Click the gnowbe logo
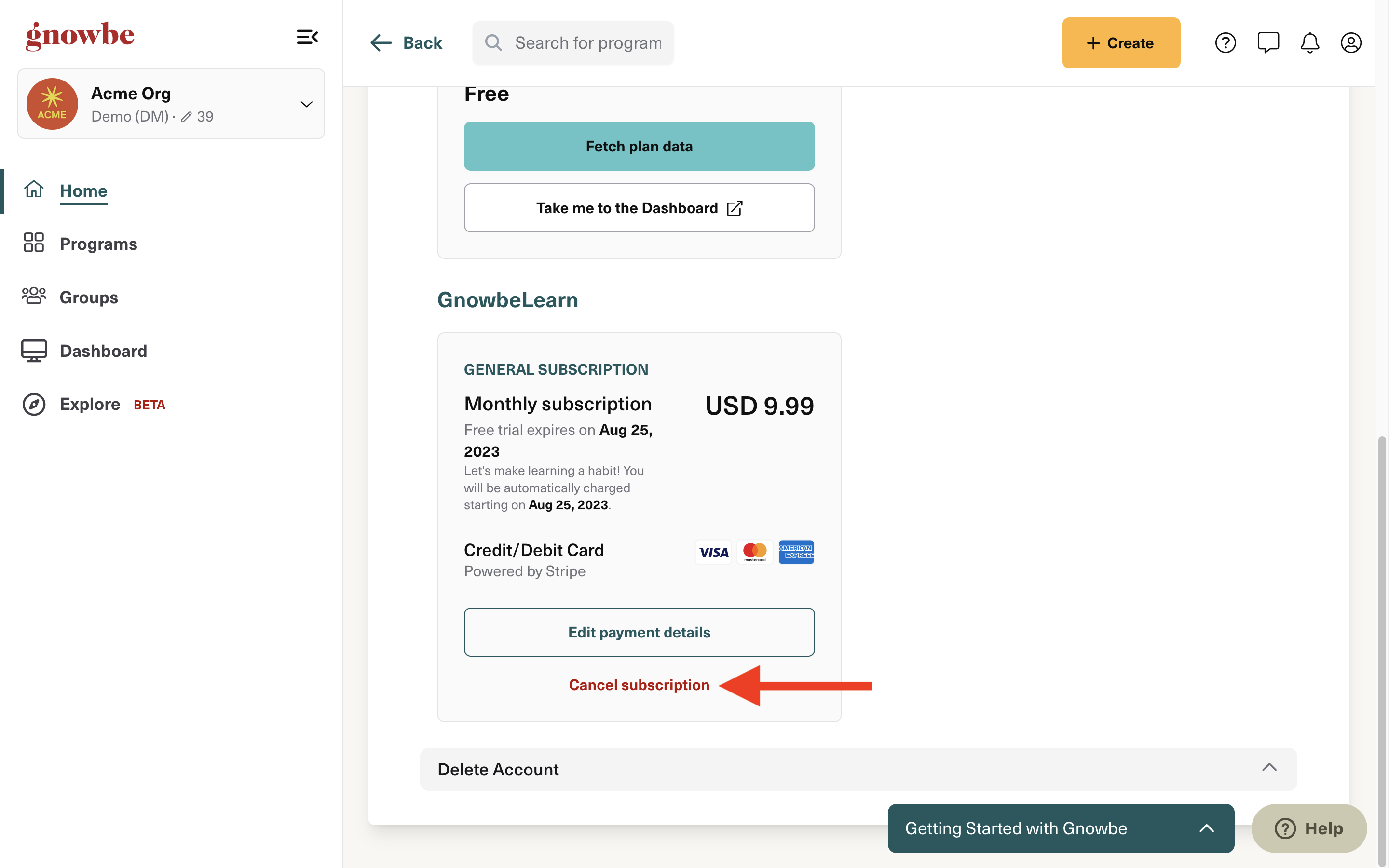 [80, 36]
